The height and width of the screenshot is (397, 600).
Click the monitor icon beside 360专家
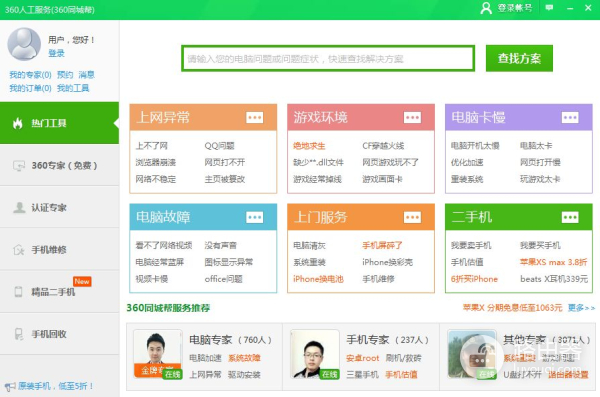pos(19,165)
